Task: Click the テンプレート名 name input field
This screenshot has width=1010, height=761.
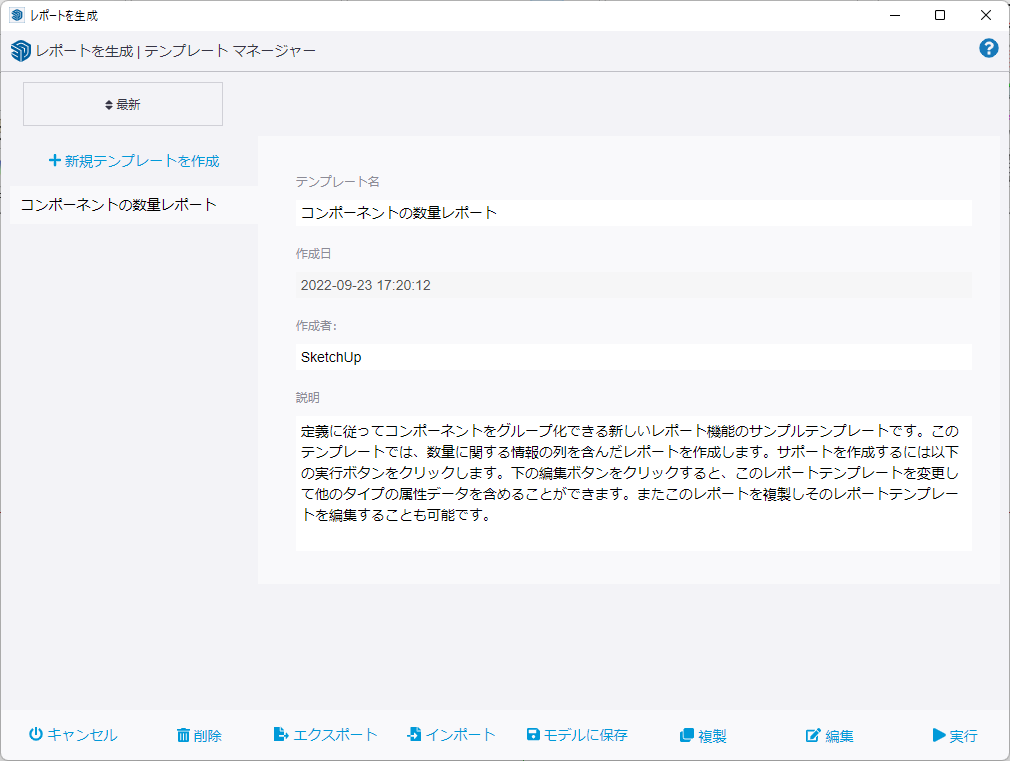Action: 632,212
